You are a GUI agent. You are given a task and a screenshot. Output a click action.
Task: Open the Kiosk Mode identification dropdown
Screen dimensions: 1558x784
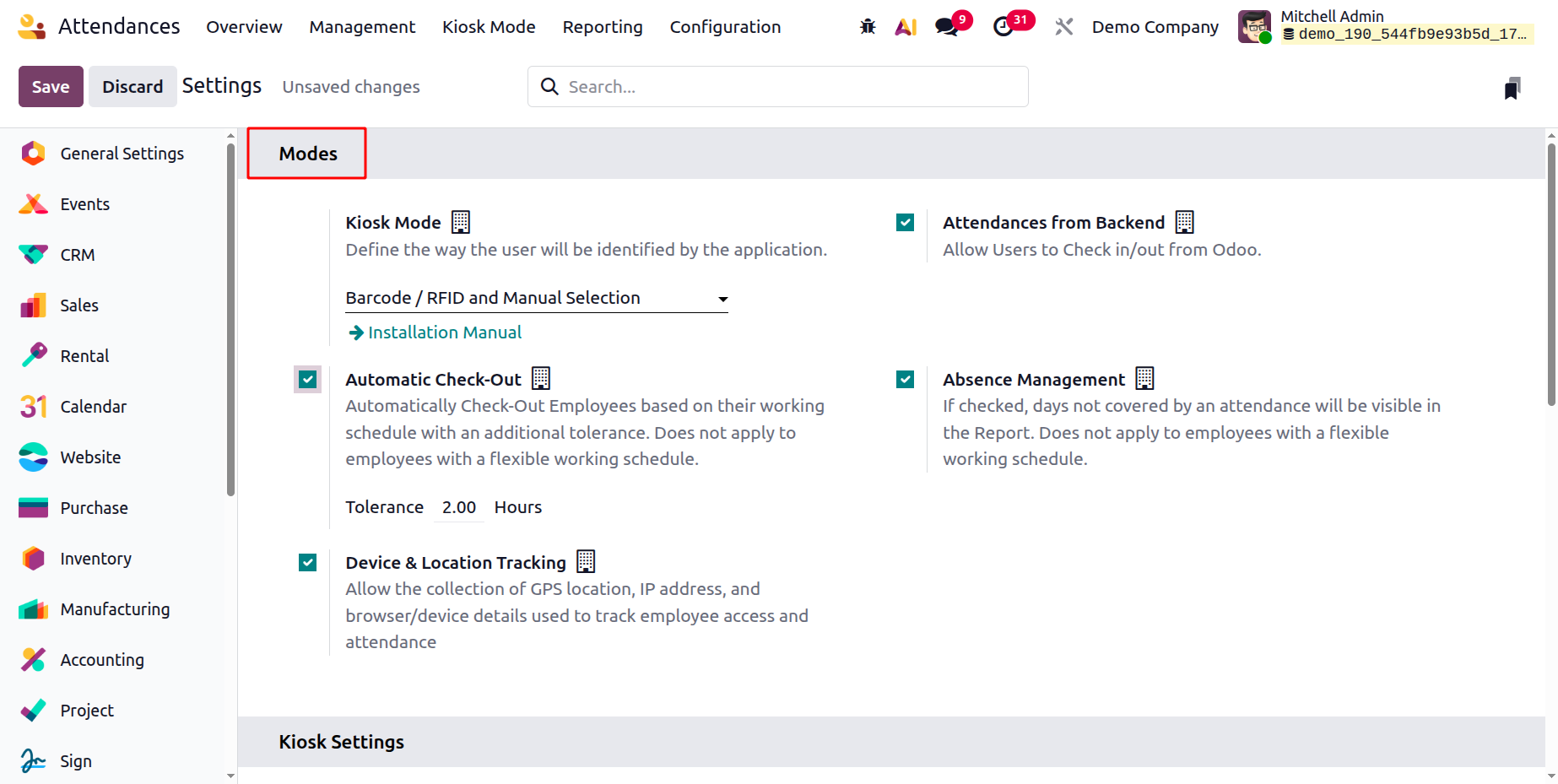536,299
